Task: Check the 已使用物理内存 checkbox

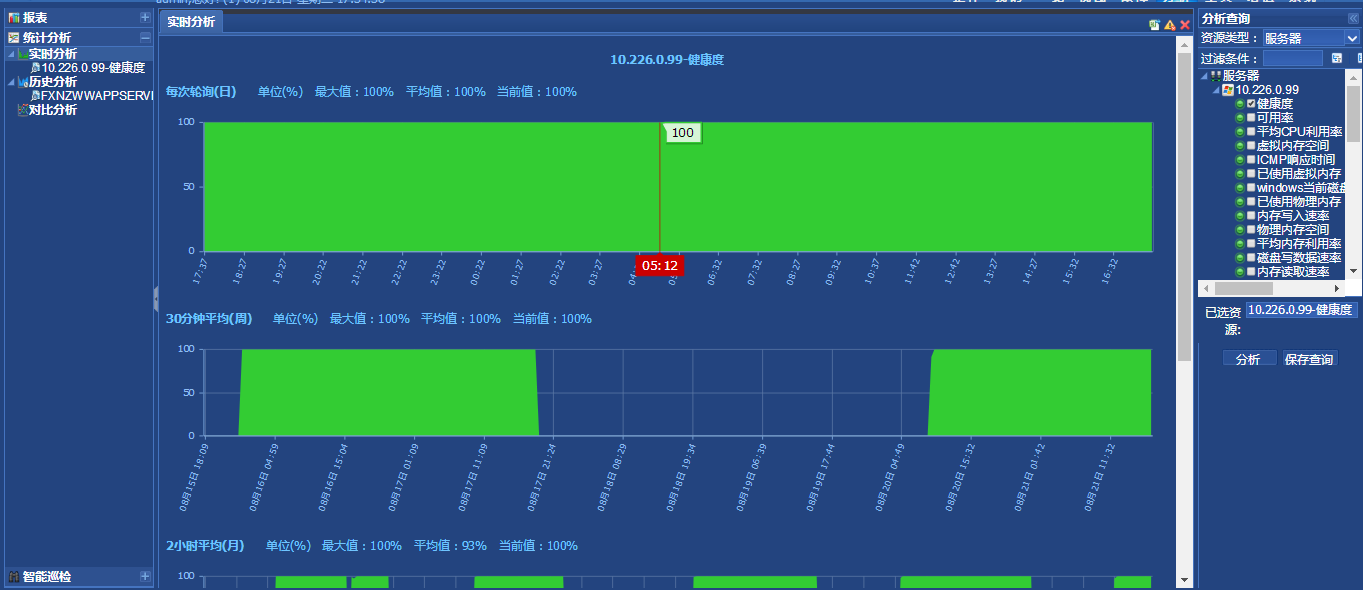Action: click(x=1251, y=201)
